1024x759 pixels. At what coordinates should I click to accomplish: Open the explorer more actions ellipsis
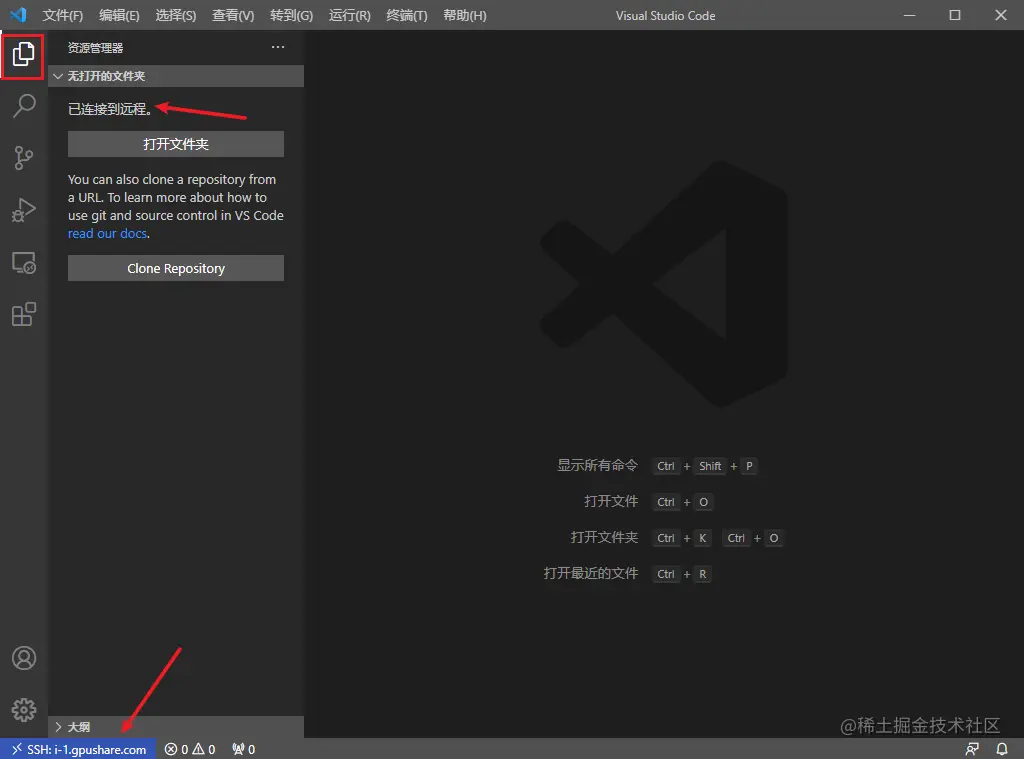(278, 47)
